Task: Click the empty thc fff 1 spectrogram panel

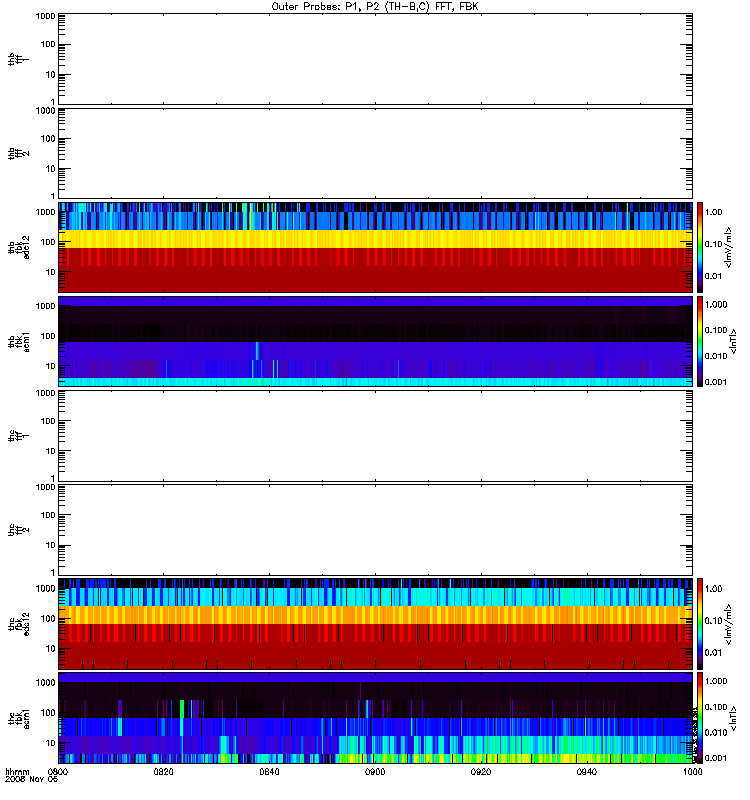Action: pyautogui.click(x=375, y=436)
